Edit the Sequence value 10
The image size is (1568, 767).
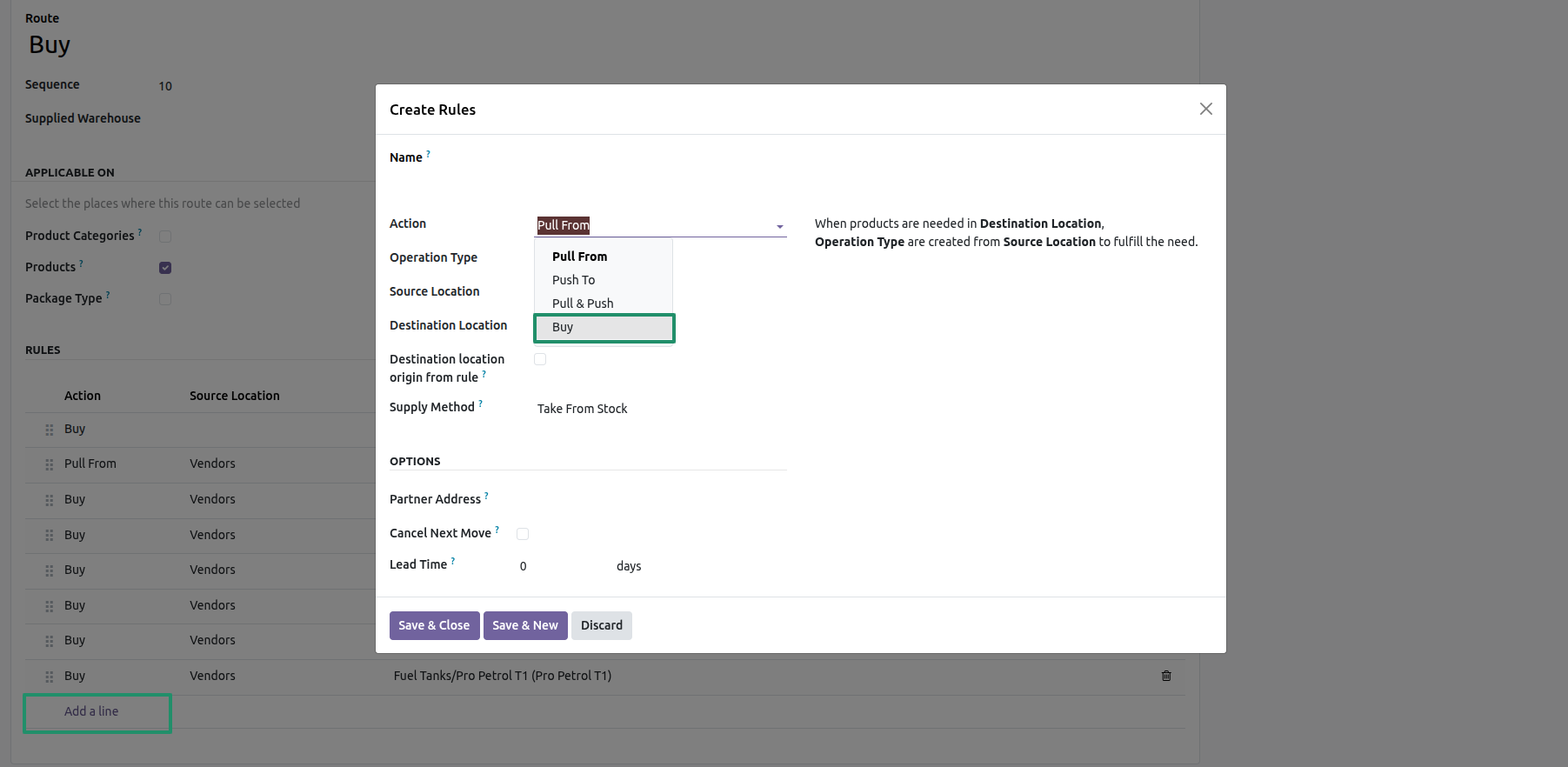coord(165,86)
